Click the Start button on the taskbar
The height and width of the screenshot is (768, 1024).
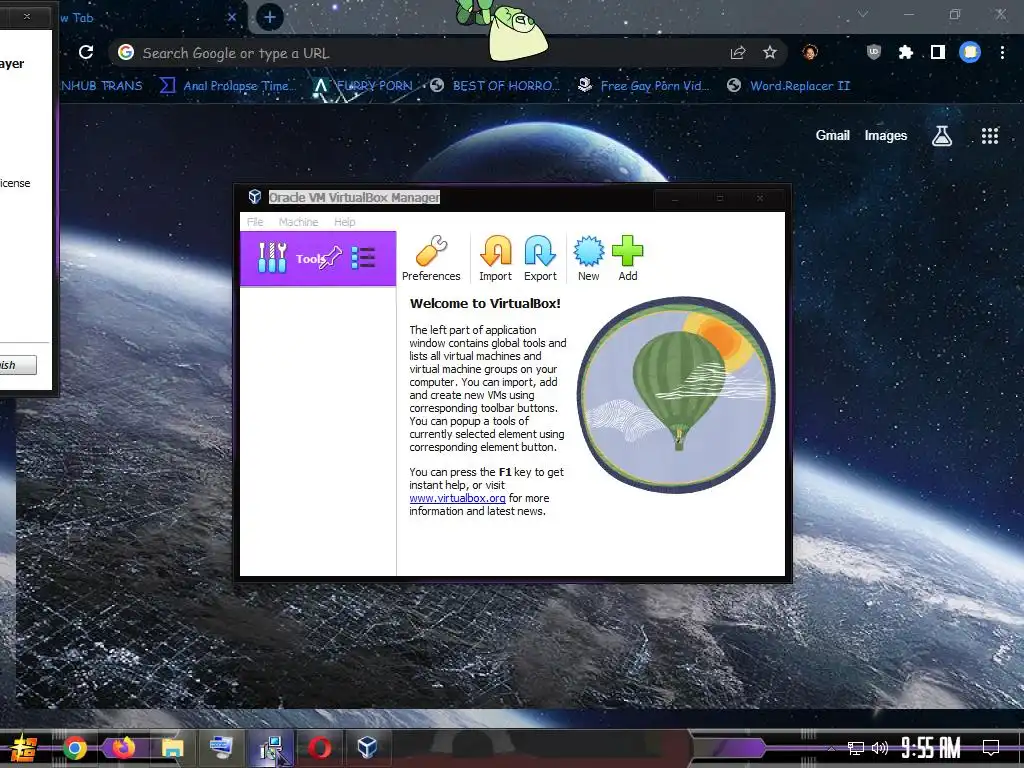[22, 748]
